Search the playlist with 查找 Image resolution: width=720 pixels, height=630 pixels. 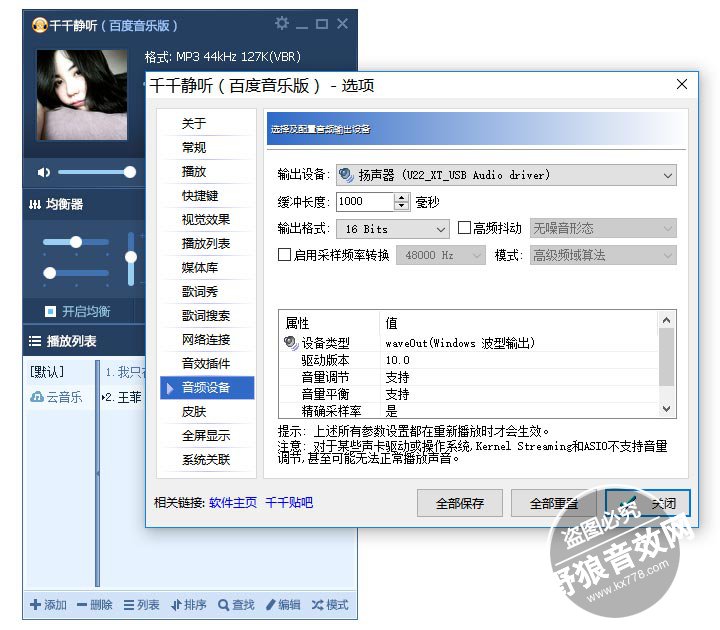pos(236,605)
